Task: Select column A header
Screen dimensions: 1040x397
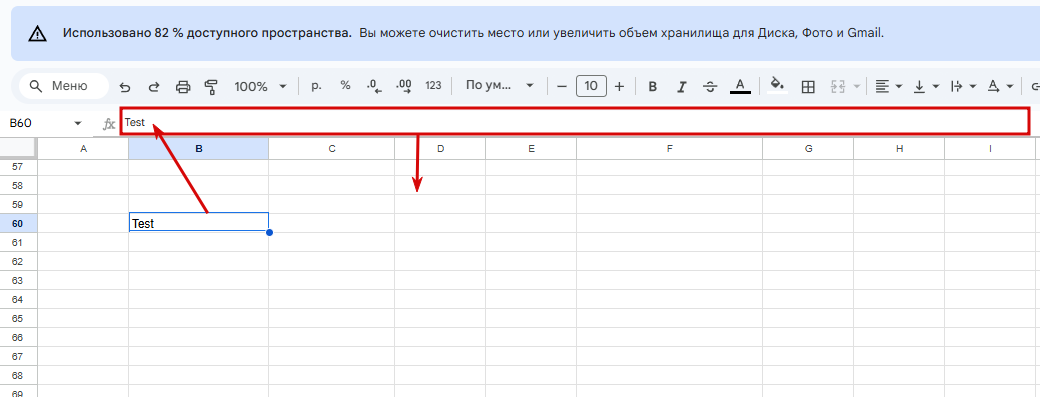Action: click(83, 149)
